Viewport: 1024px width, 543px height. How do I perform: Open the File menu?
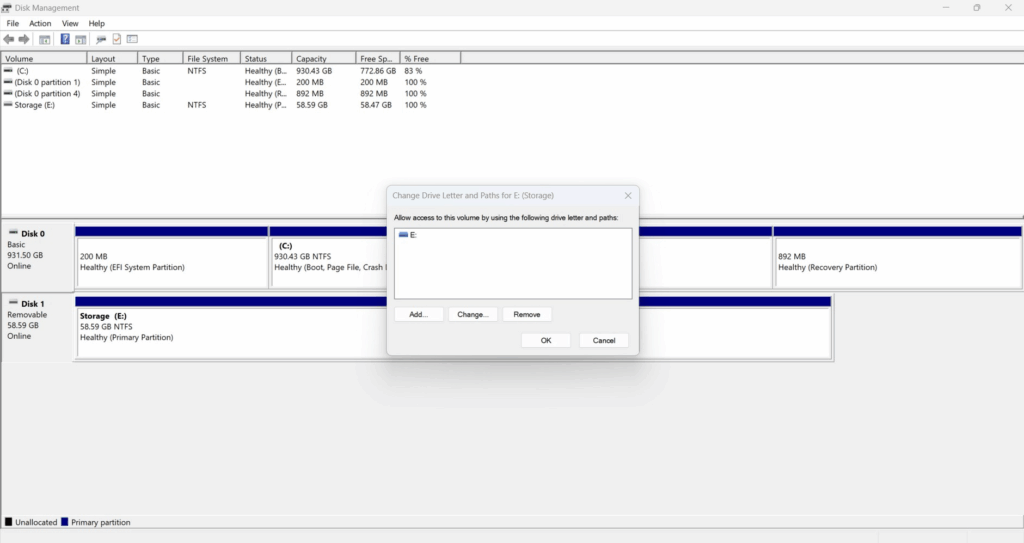pyautogui.click(x=12, y=24)
